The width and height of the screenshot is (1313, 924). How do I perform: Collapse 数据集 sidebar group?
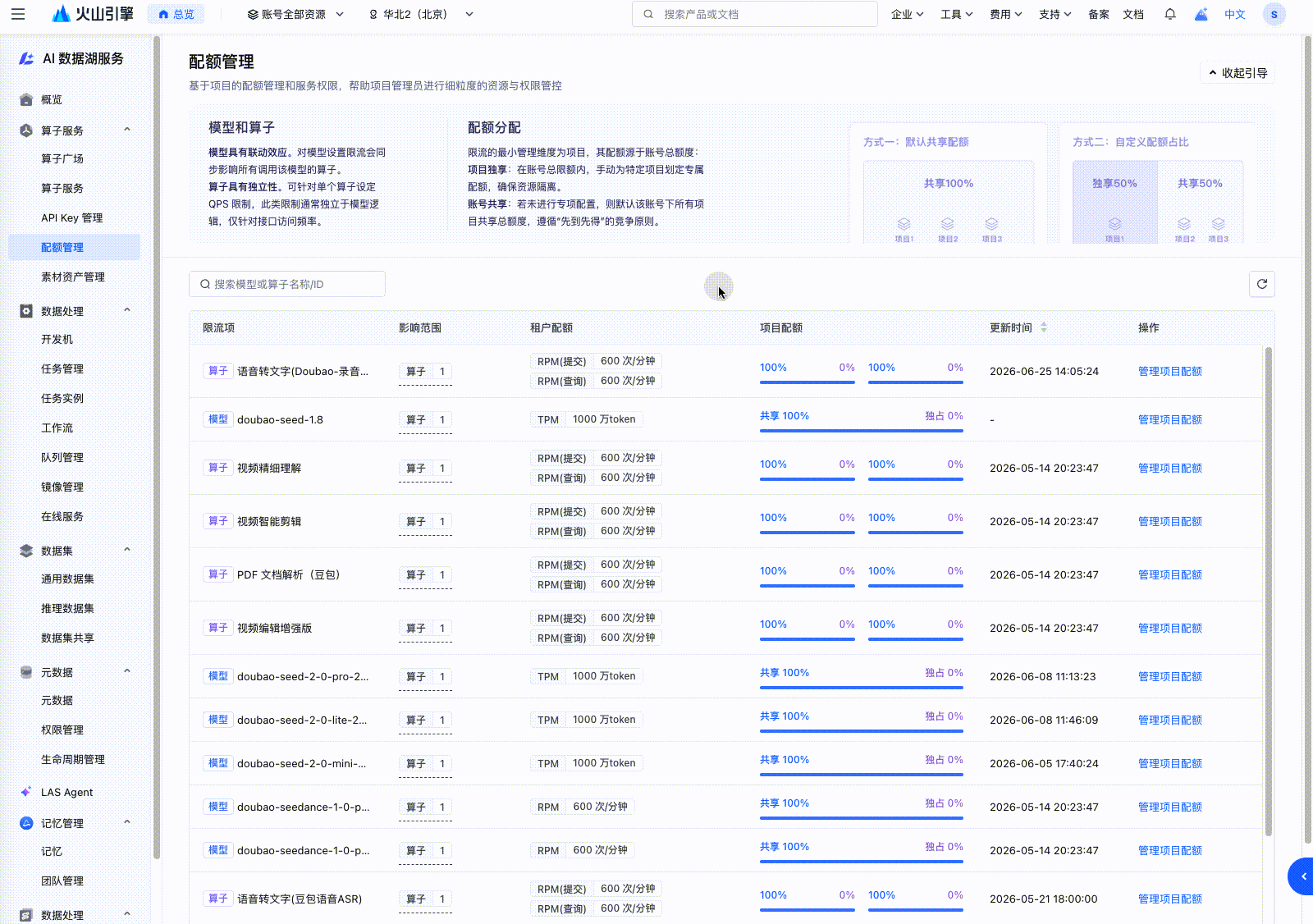127,550
